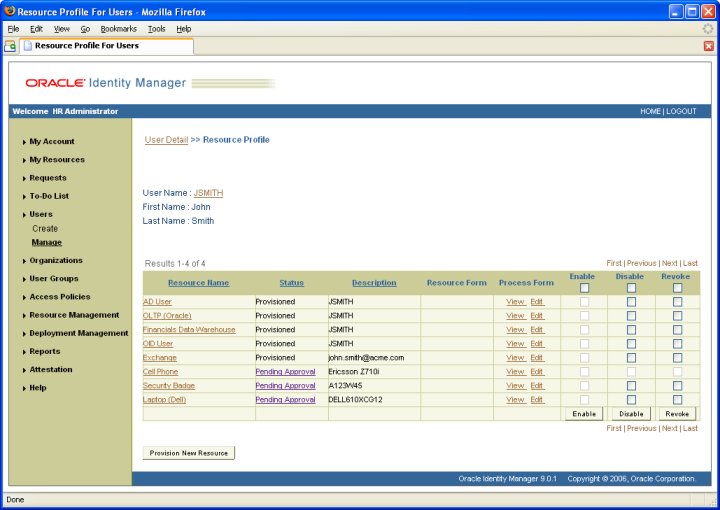Check the Revoke header select-all checkbox
720x510 pixels.
tap(677, 288)
